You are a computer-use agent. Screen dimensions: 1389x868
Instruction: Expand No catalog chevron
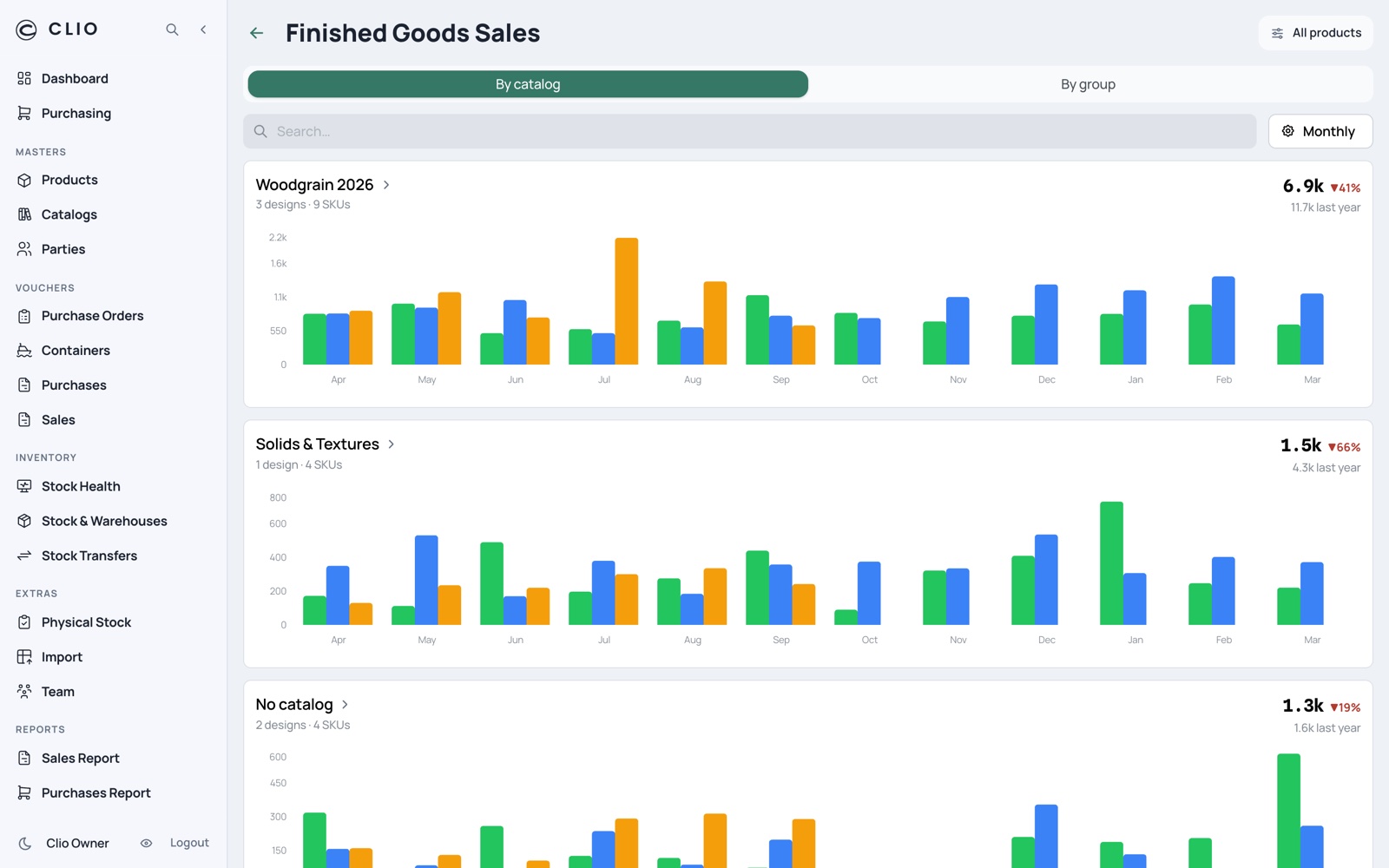pos(345,705)
